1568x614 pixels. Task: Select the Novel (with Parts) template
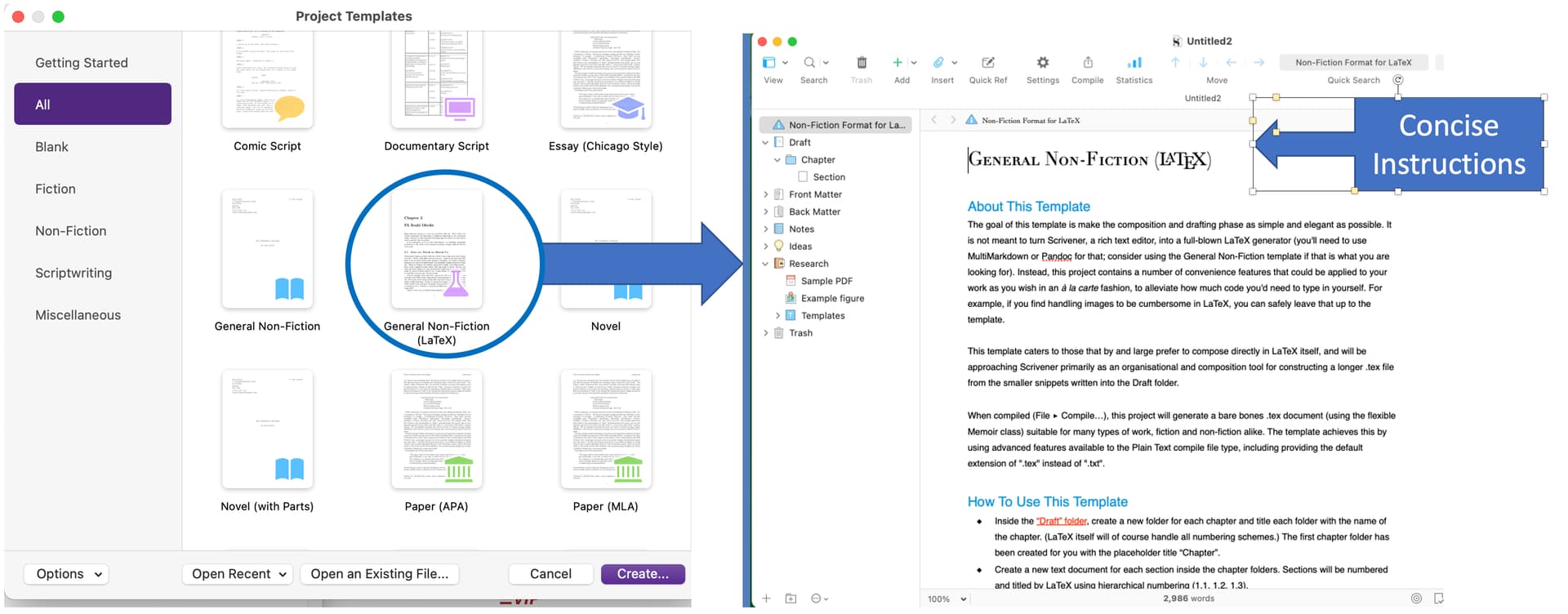point(267,429)
